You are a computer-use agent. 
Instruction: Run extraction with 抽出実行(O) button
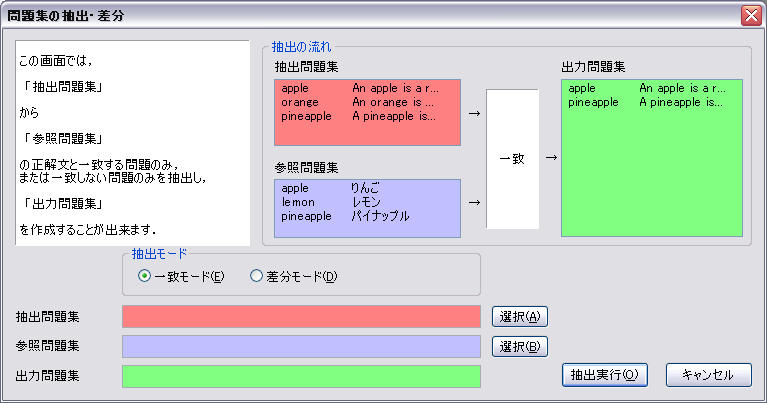606,374
